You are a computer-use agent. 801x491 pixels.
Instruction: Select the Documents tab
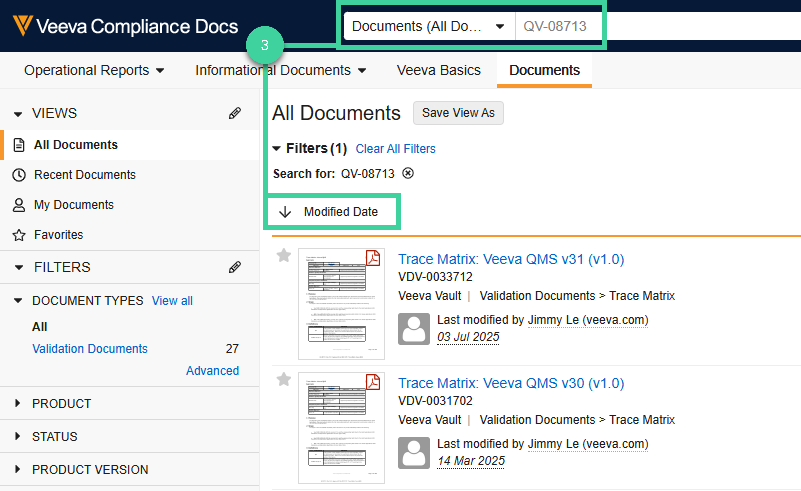(x=544, y=70)
